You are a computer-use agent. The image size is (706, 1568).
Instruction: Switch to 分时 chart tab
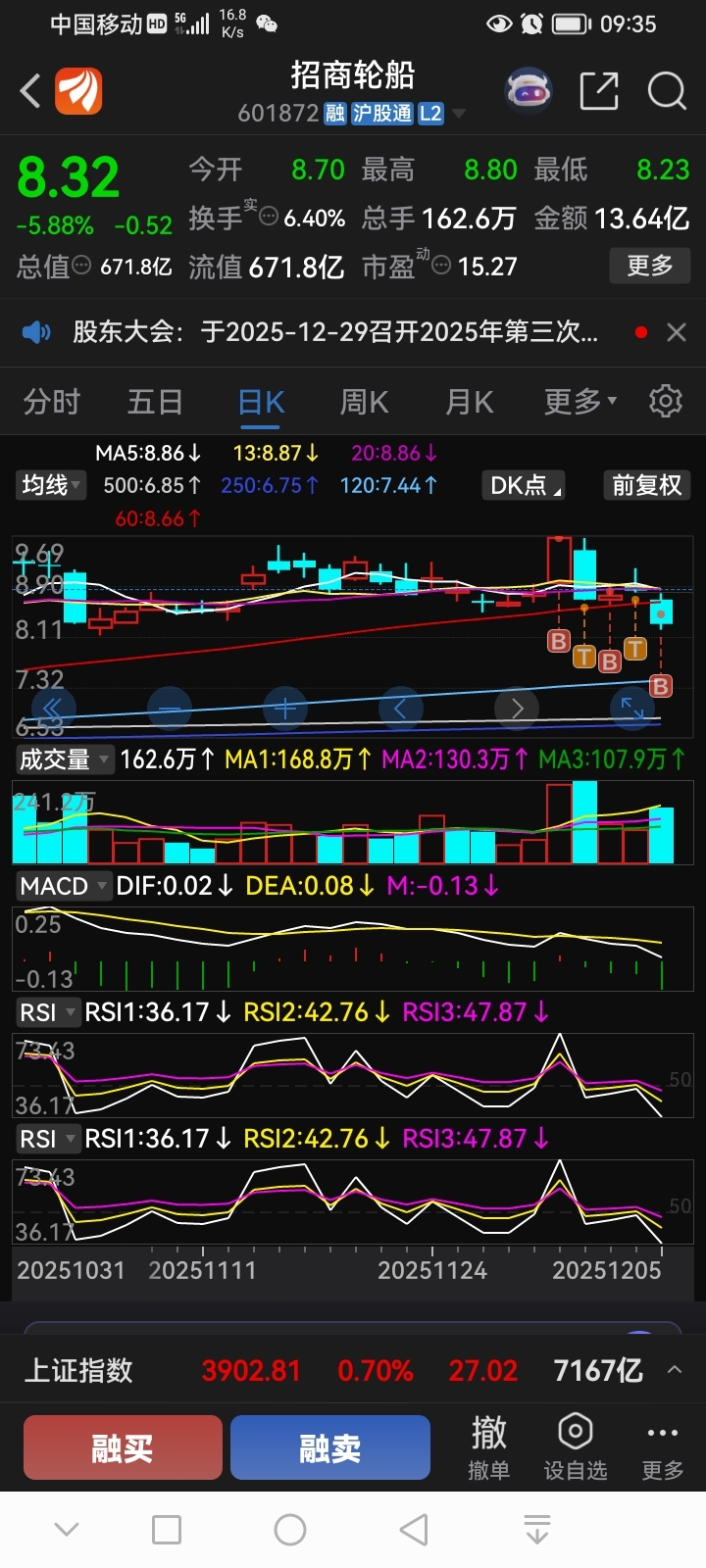point(52,402)
